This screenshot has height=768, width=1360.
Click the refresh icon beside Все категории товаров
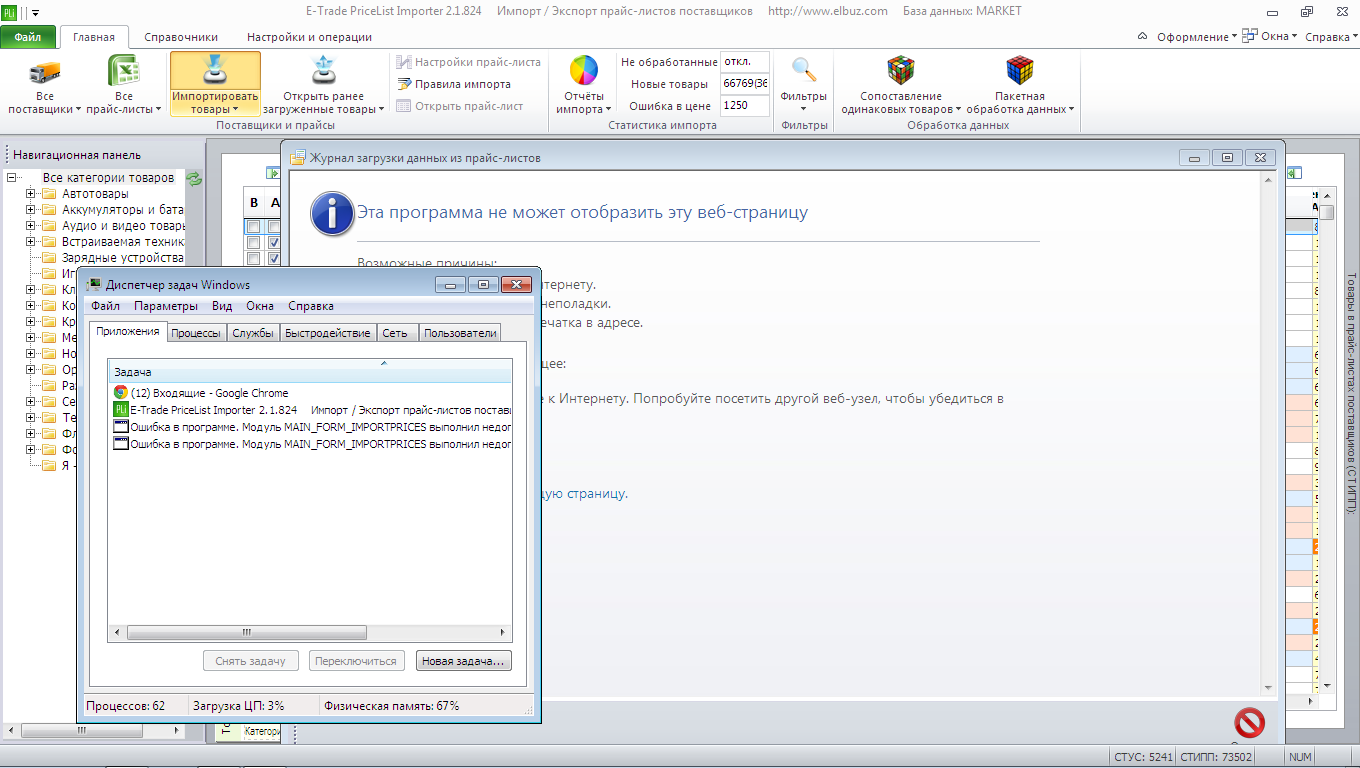194,178
